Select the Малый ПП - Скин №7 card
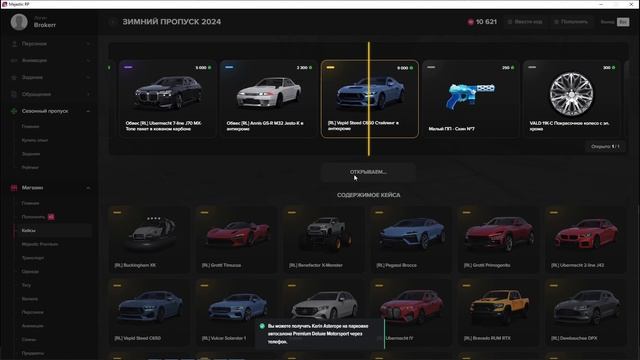640x360 pixels. click(471, 99)
